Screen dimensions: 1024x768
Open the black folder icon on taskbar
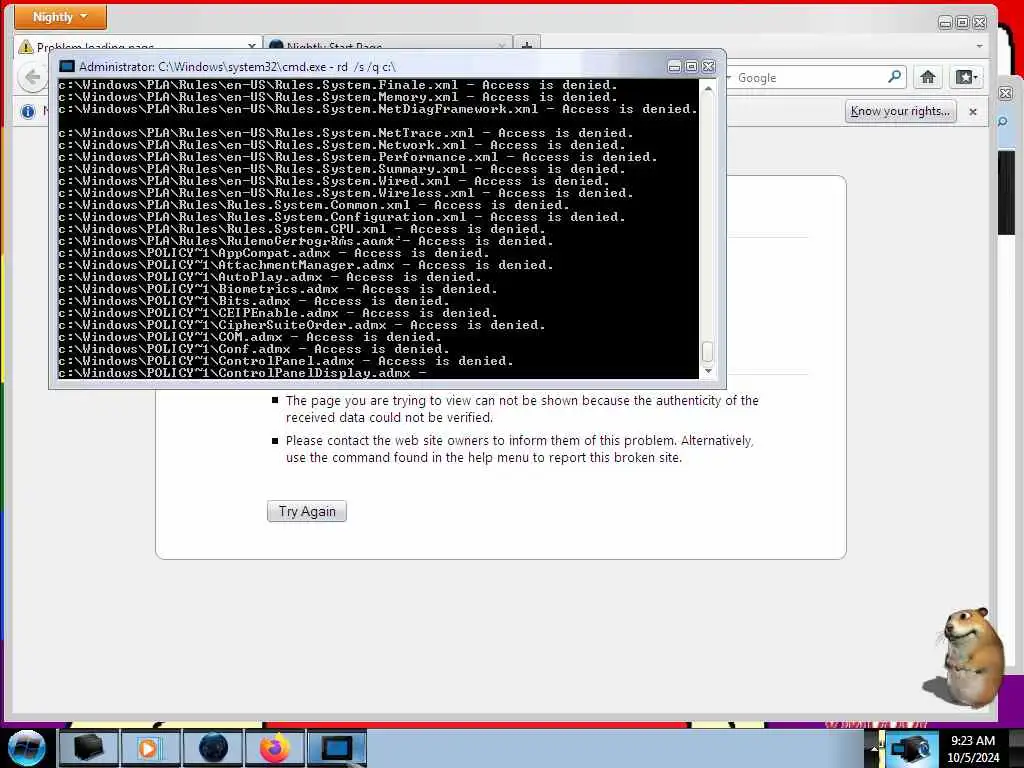pos(88,748)
